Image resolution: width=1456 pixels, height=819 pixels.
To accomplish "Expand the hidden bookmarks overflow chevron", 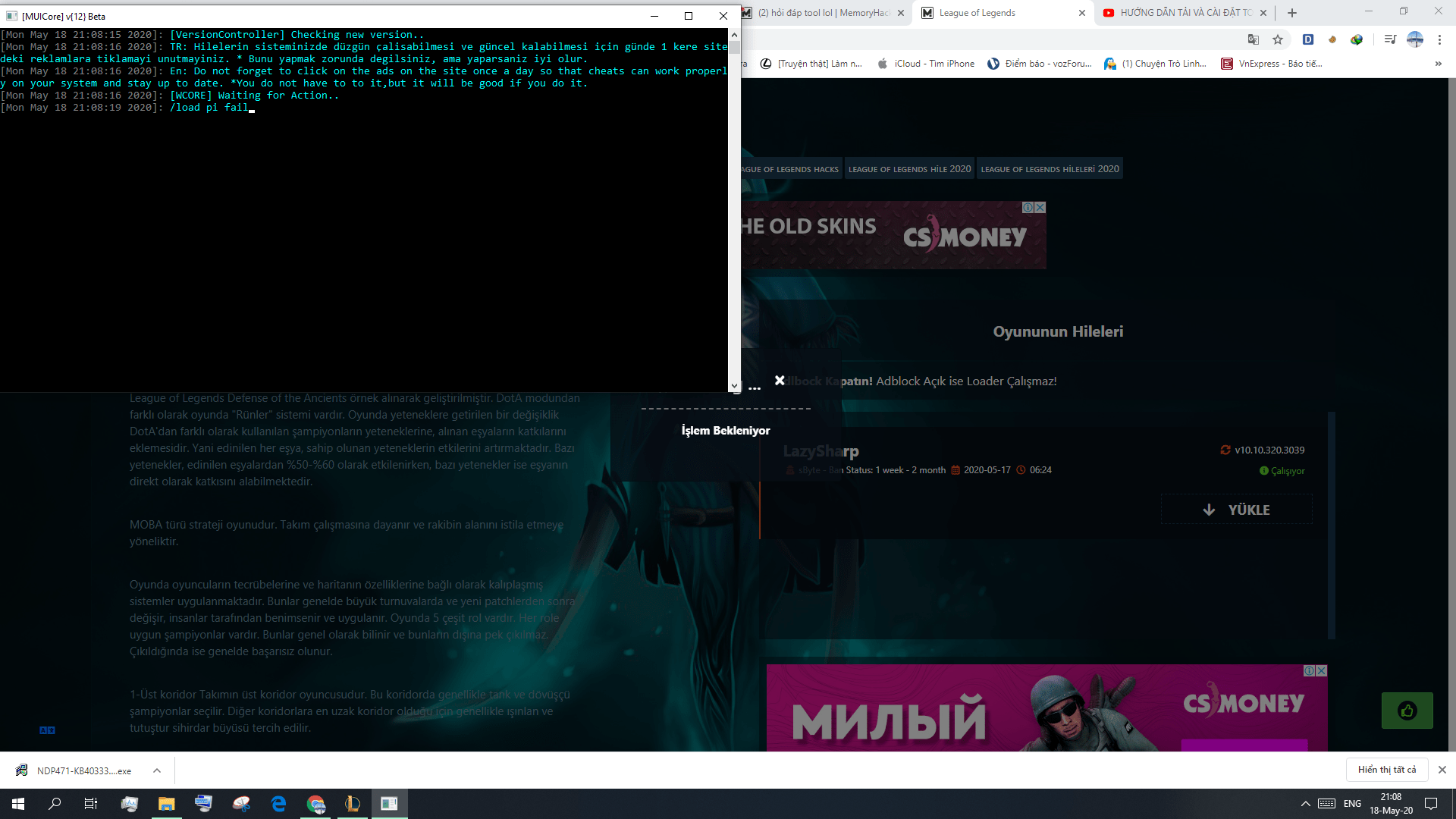I will (1439, 64).
